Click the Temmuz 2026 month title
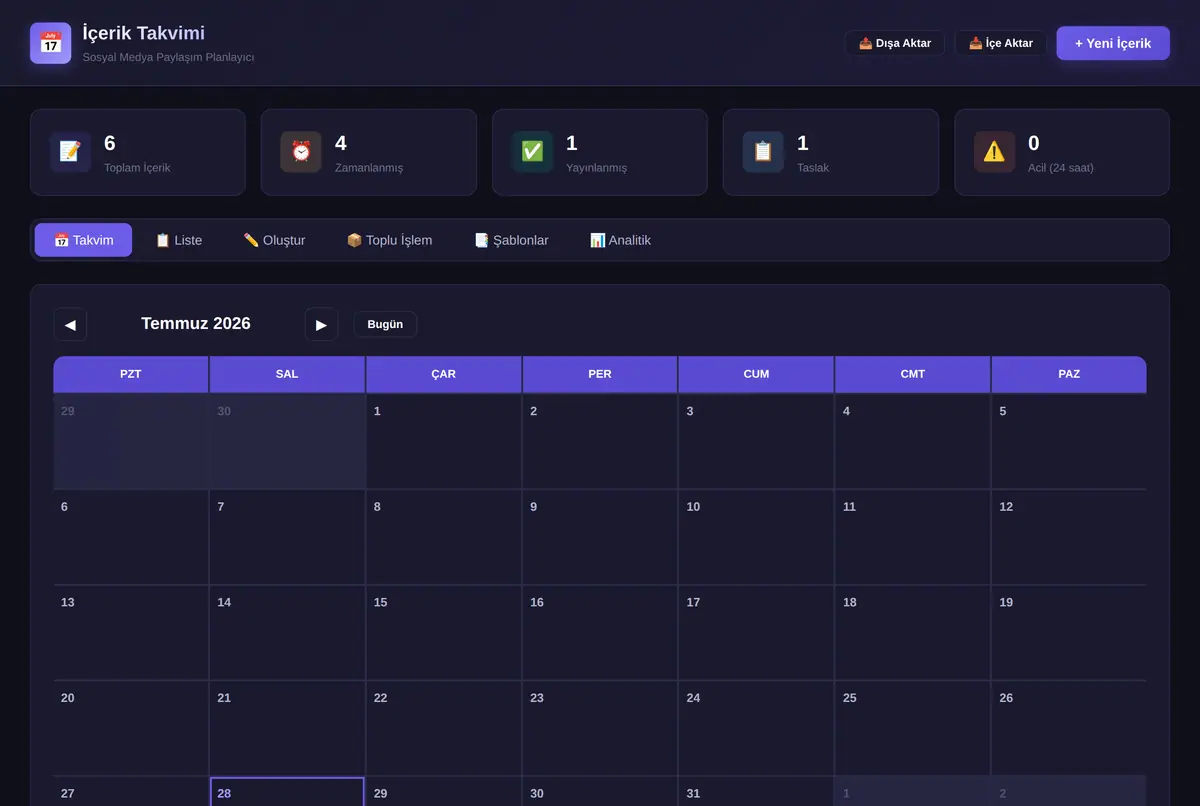 pyautogui.click(x=196, y=323)
